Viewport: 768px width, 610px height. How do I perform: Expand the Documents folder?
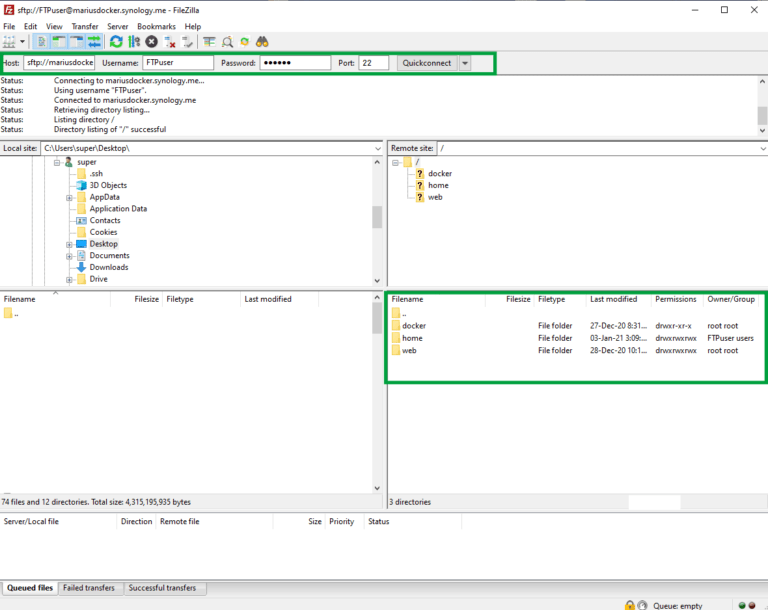click(x=69, y=256)
